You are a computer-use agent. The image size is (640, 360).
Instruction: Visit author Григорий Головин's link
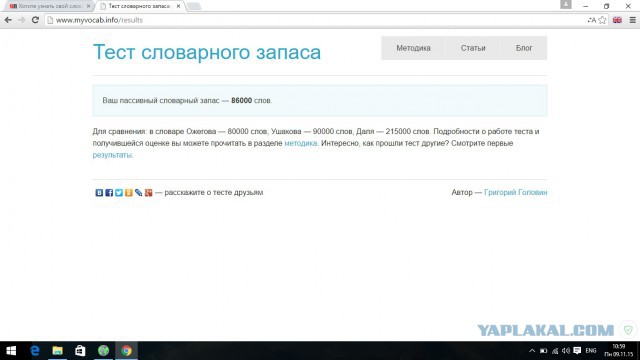coord(516,192)
